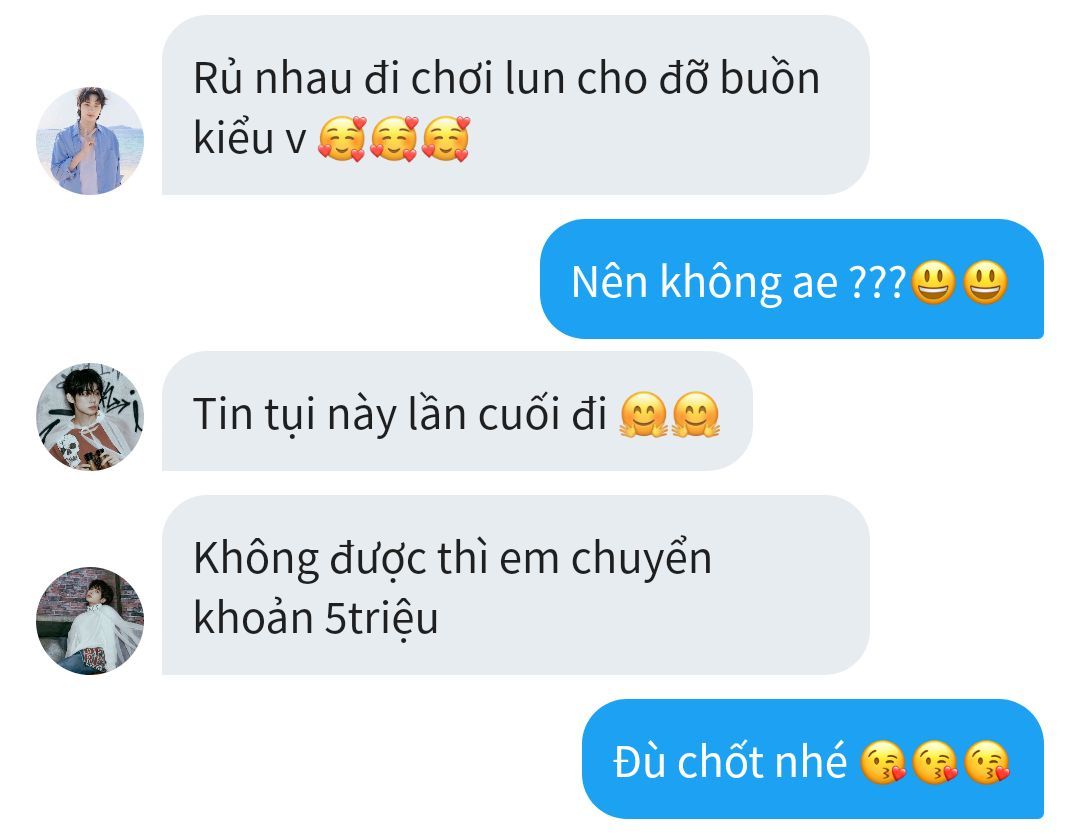This screenshot has height=833, width=1080.
Task: Open the beach photo sender's avatar
Action: (90, 141)
